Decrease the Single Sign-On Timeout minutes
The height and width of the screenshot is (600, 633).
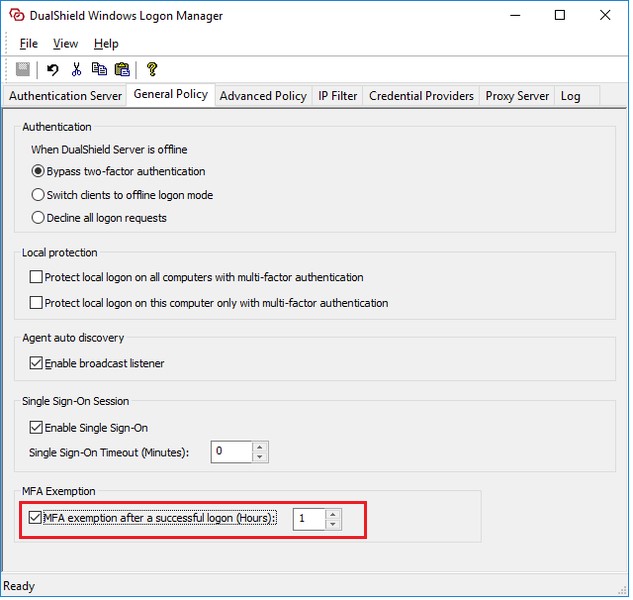[x=260, y=457]
